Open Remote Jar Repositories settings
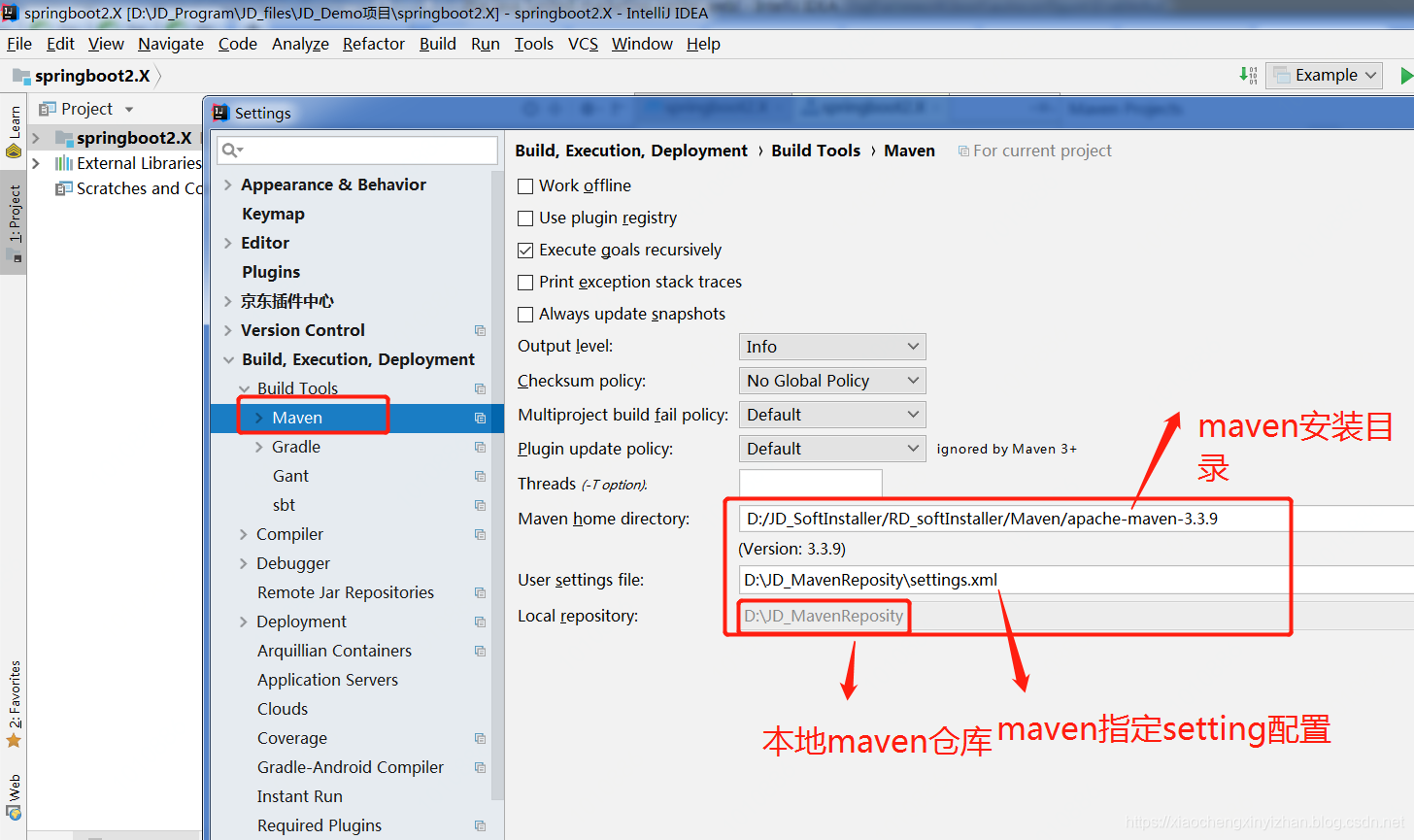This screenshot has height=840, width=1414. click(345, 592)
